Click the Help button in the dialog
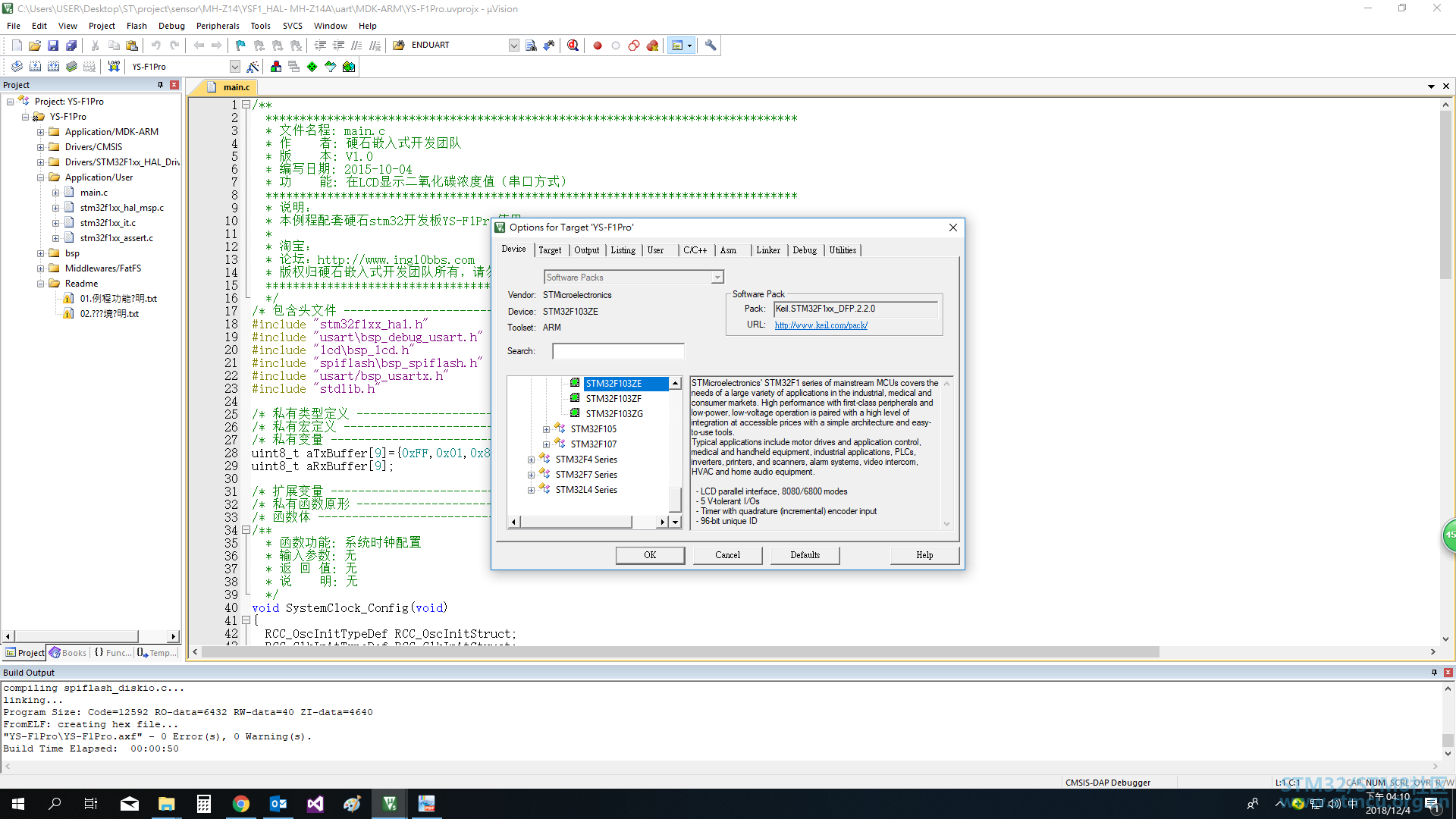The height and width of the screenshot is (819, 1456). [924, 555]
